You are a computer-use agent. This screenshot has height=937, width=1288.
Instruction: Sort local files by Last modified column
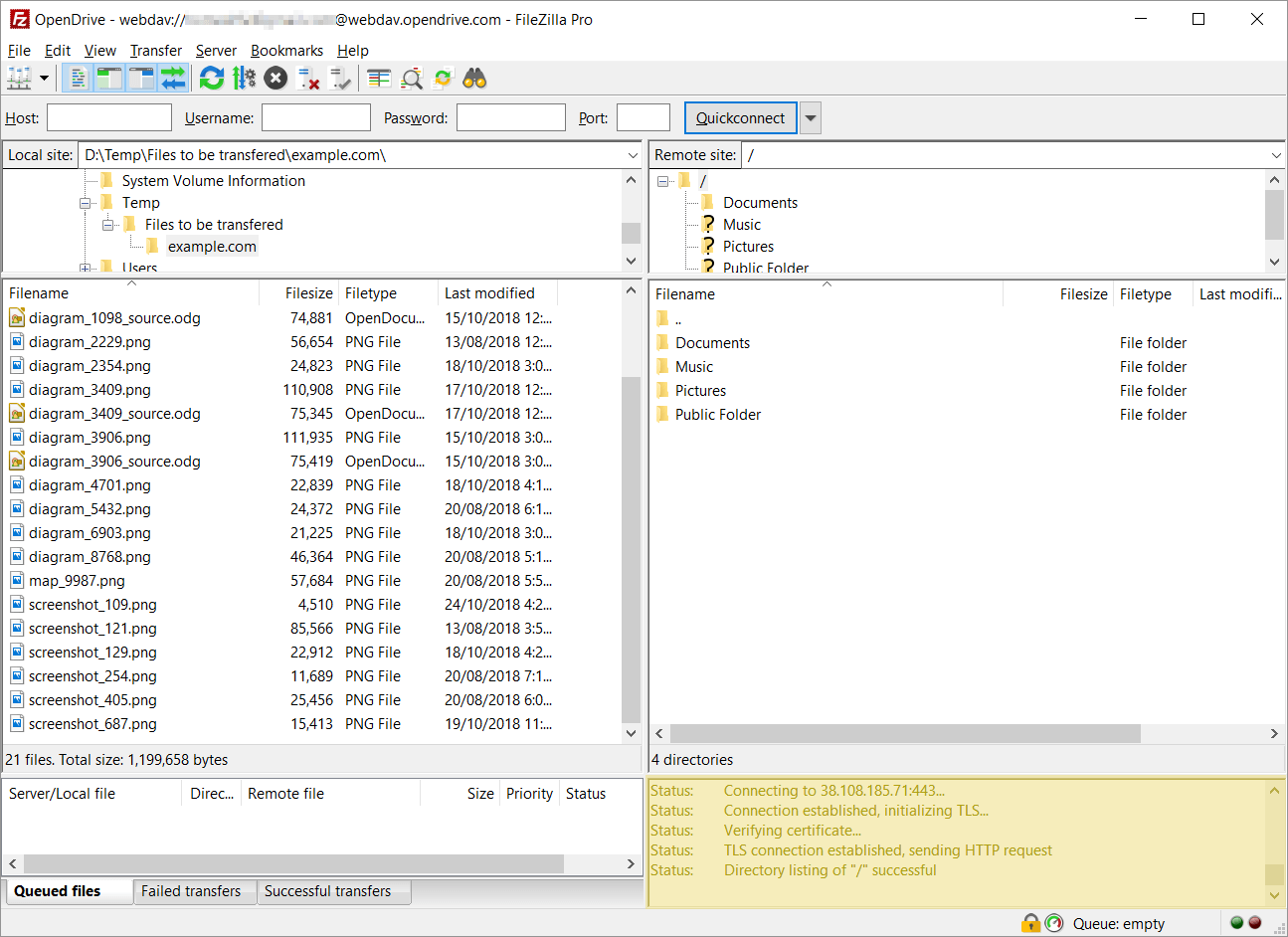coord(497,293)
